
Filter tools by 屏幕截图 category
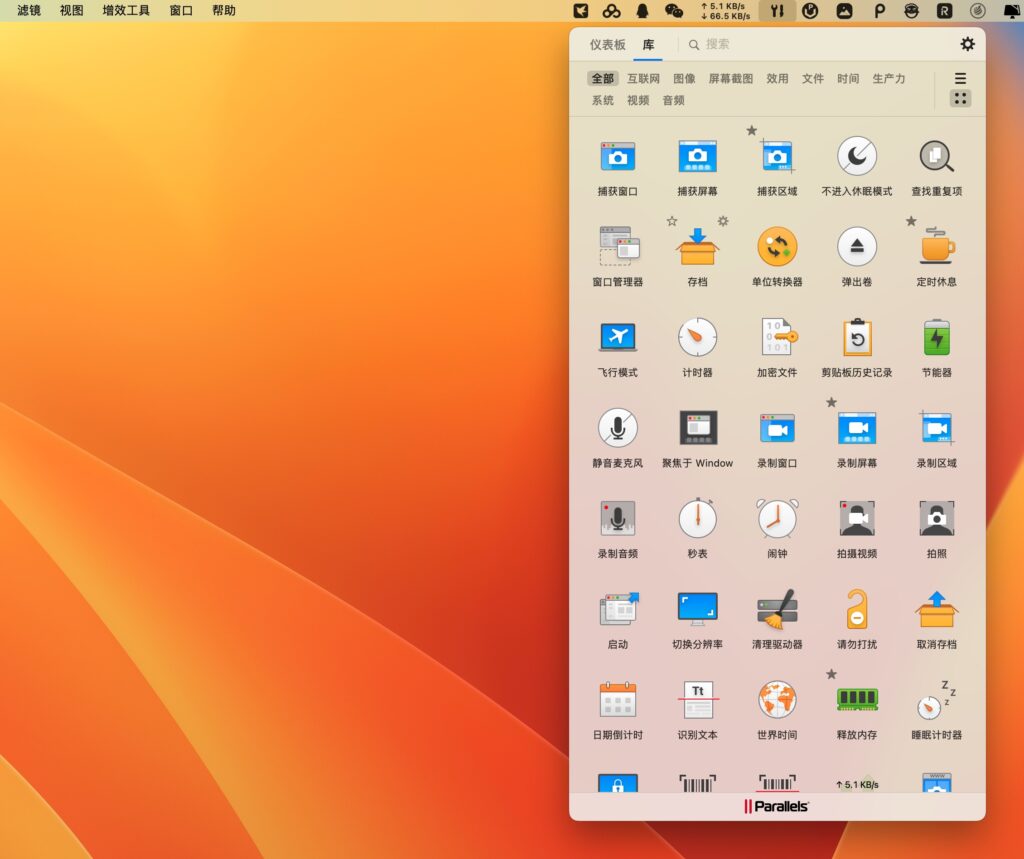pyautogui.click(x=730, y=78)
